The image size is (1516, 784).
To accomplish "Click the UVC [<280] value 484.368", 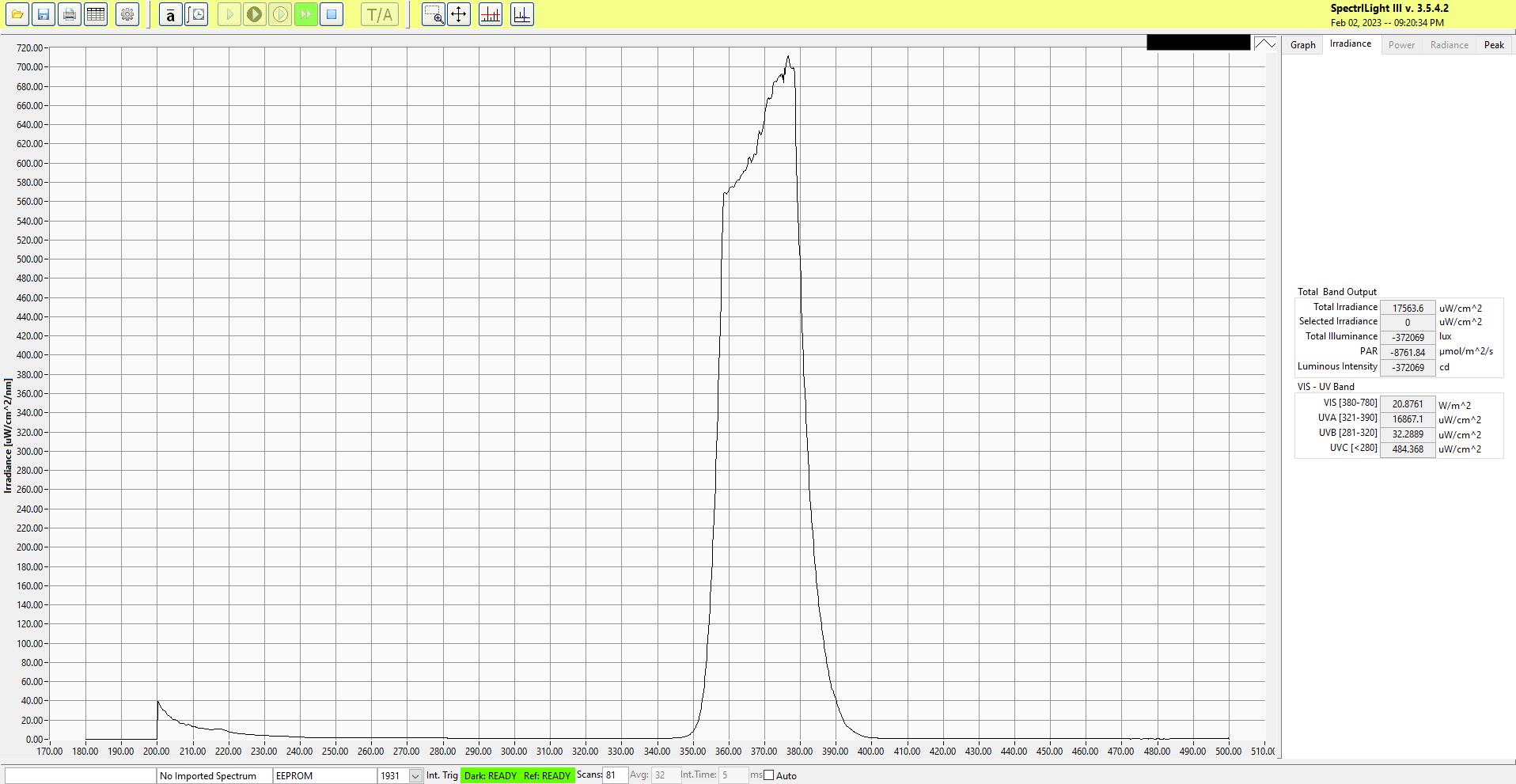I will click(1408, 449).
